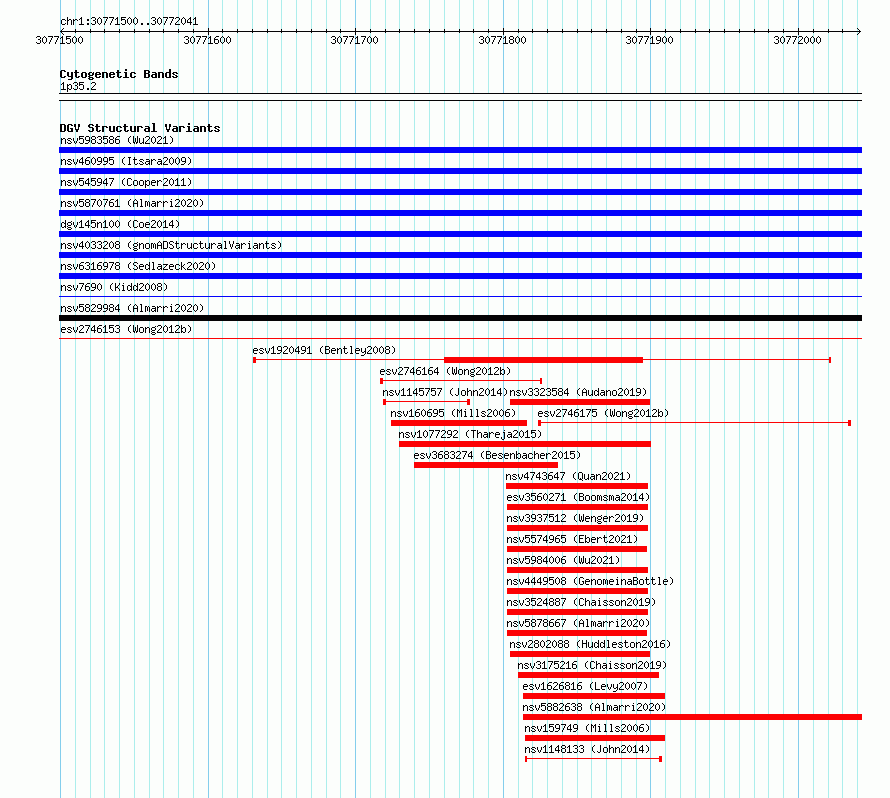This screenshot has height=798, width=890.
Task: Click nsv6316978 (Sedlazeck2020) label
Action: [138, 266]
